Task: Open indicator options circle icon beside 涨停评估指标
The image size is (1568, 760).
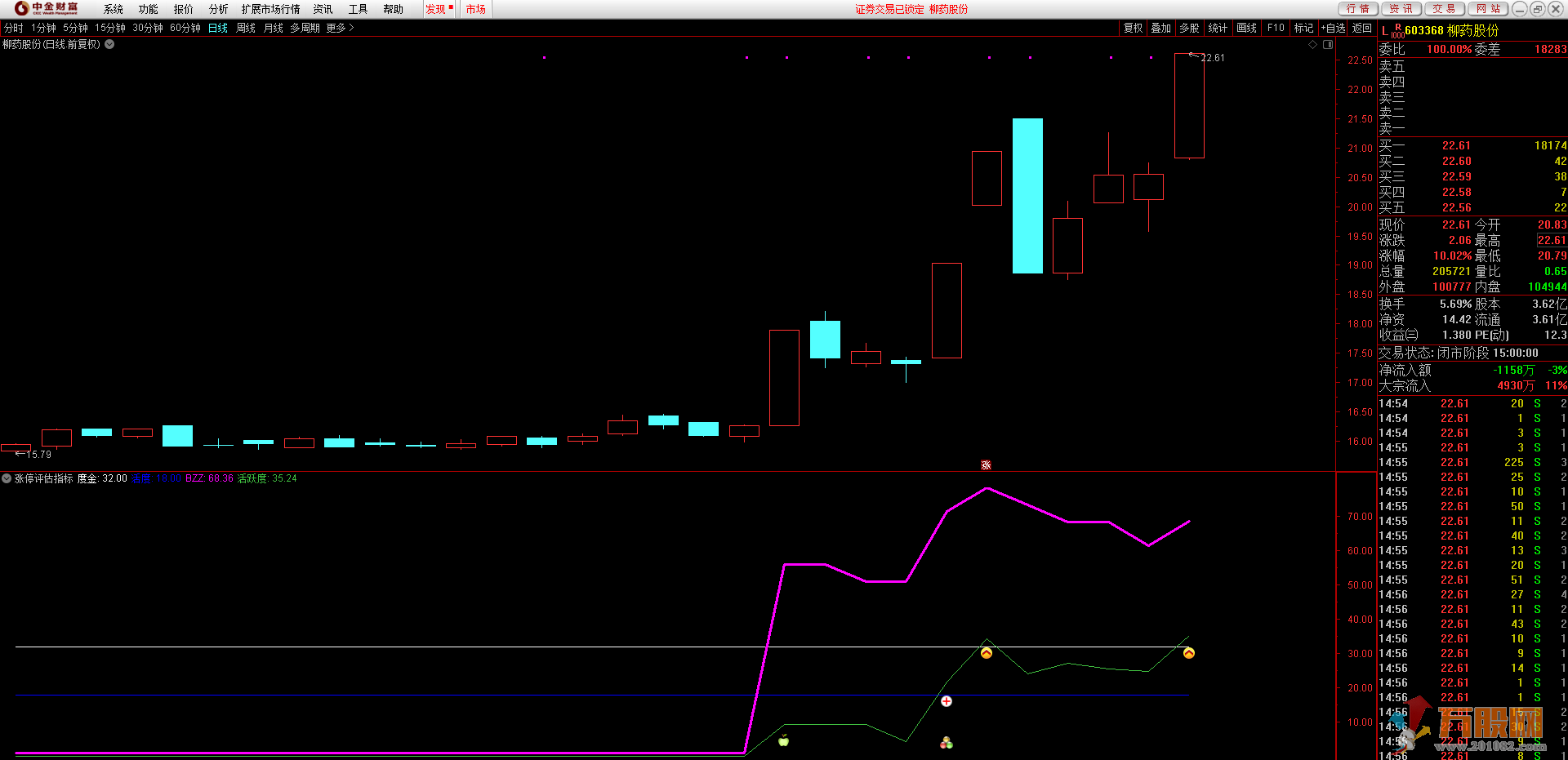Action: 7,478
